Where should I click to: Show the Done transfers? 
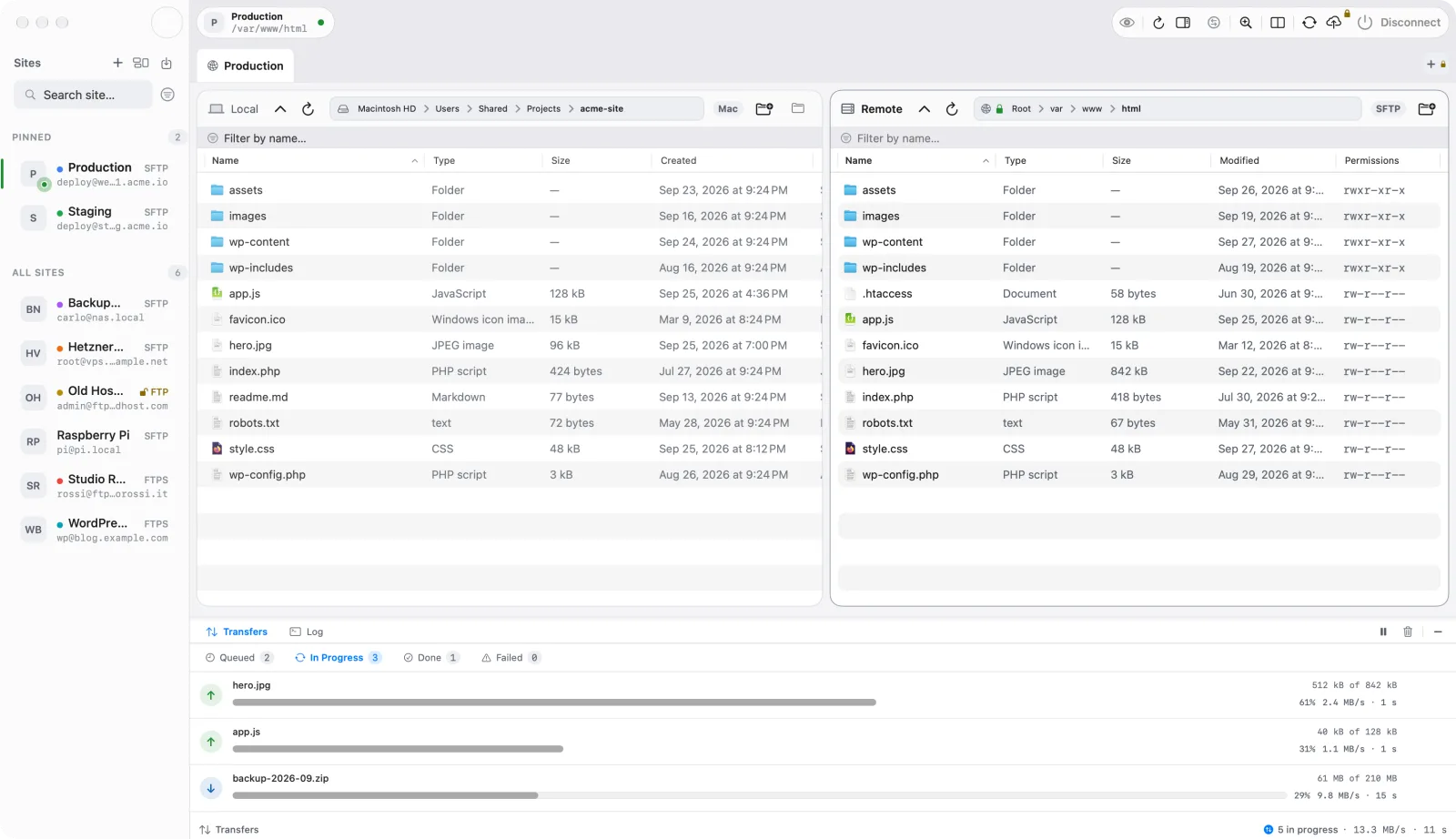[x=431, y=658]
